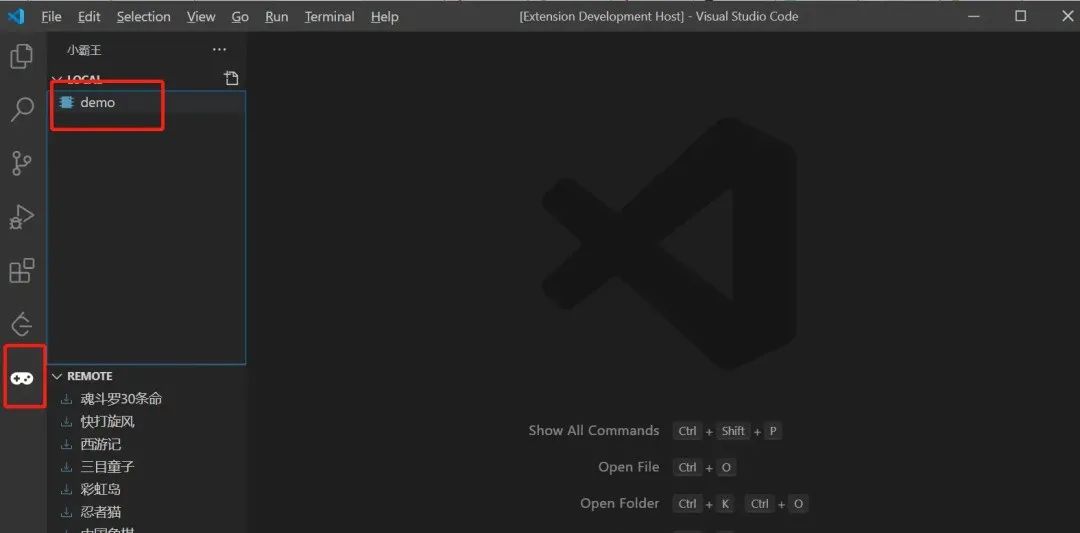This screenshot has width=1080, height=533.
Task: Click download icon beside 三目童子
Action: point(66,467)
